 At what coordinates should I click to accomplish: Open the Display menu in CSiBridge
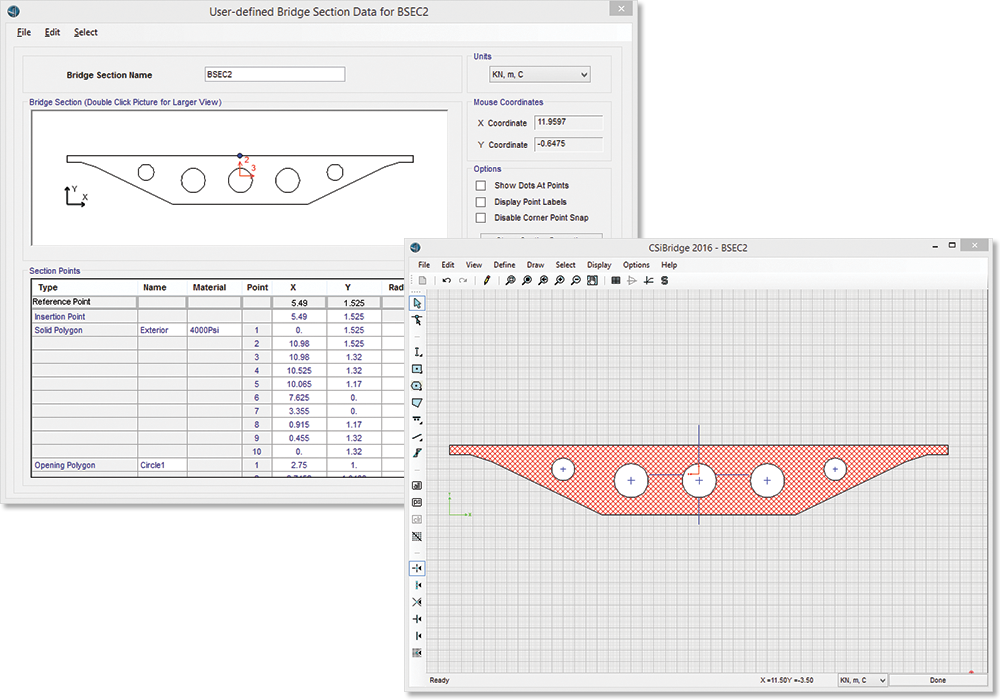599,265
